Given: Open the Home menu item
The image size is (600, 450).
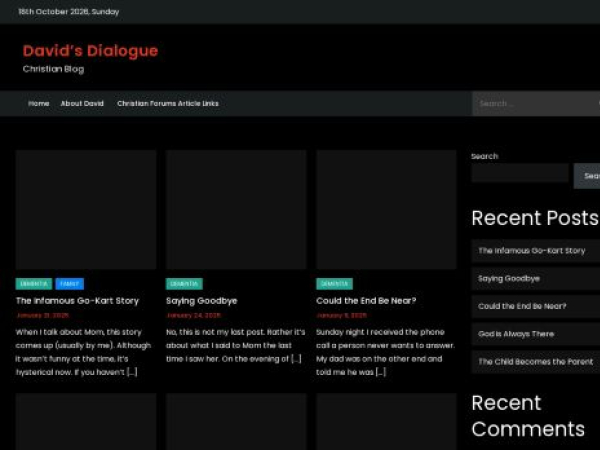Looking at the screenshot, I should tap(39, 103).
